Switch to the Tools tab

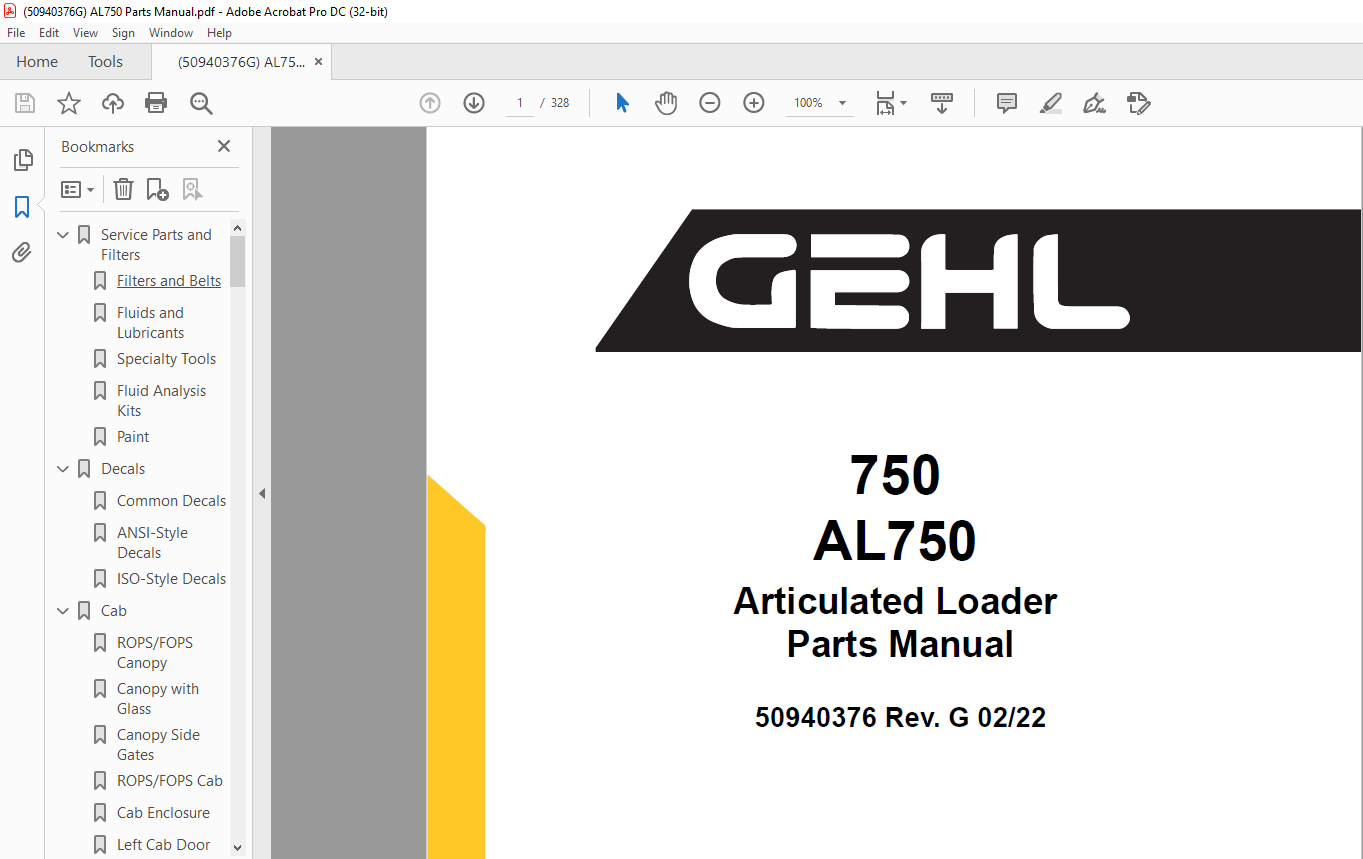pyautogui.click(x=105, y=62)
